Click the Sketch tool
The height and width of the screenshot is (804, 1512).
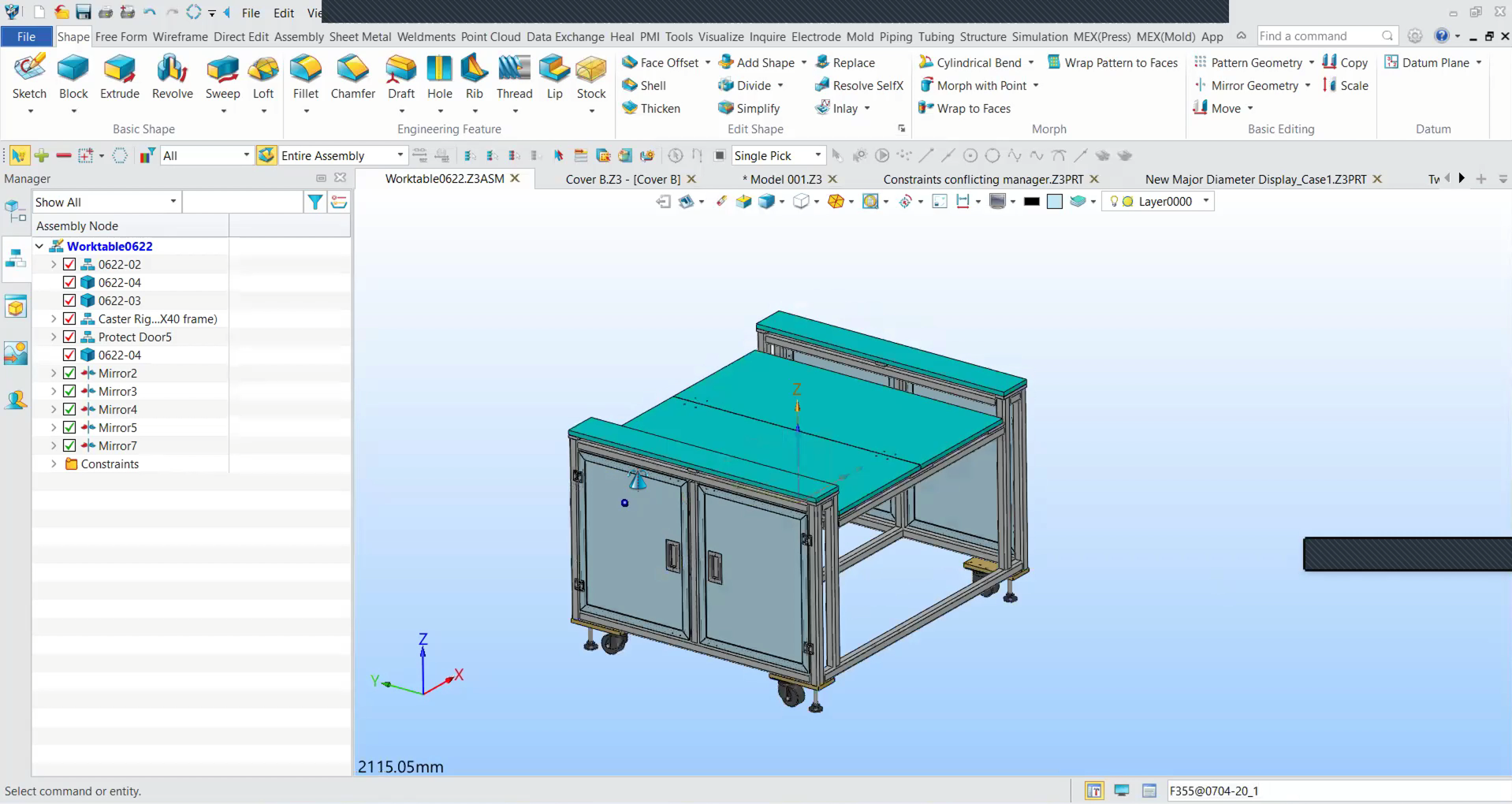point(29,71)
